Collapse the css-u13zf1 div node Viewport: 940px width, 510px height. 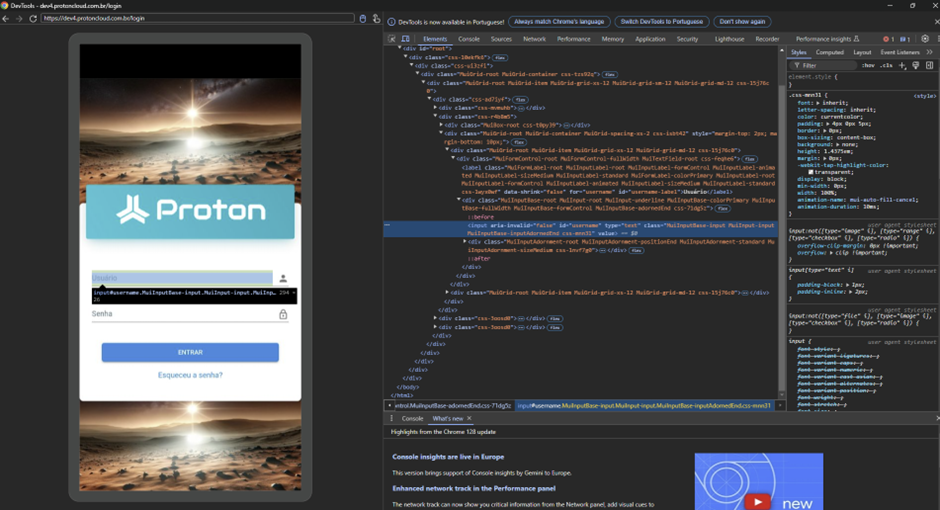coord(412,65)
